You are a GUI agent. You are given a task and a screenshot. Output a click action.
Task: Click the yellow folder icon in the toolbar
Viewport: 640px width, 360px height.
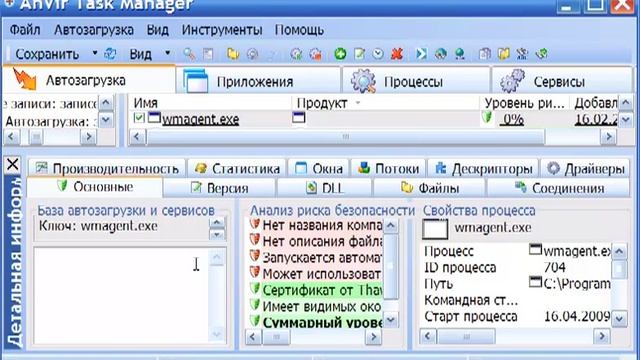coord(233,54)
